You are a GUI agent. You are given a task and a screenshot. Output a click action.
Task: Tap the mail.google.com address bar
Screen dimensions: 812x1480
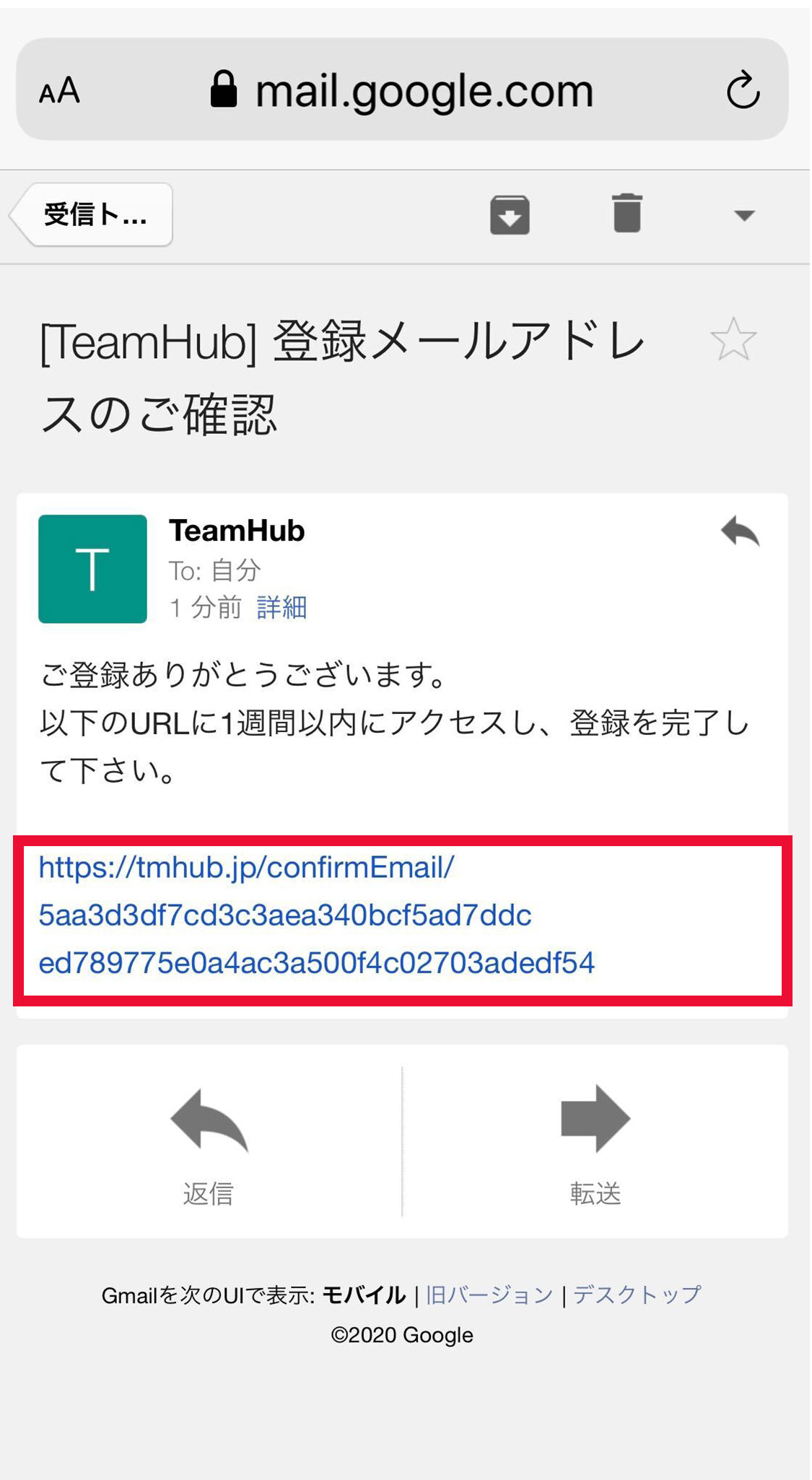coord(402,90)
